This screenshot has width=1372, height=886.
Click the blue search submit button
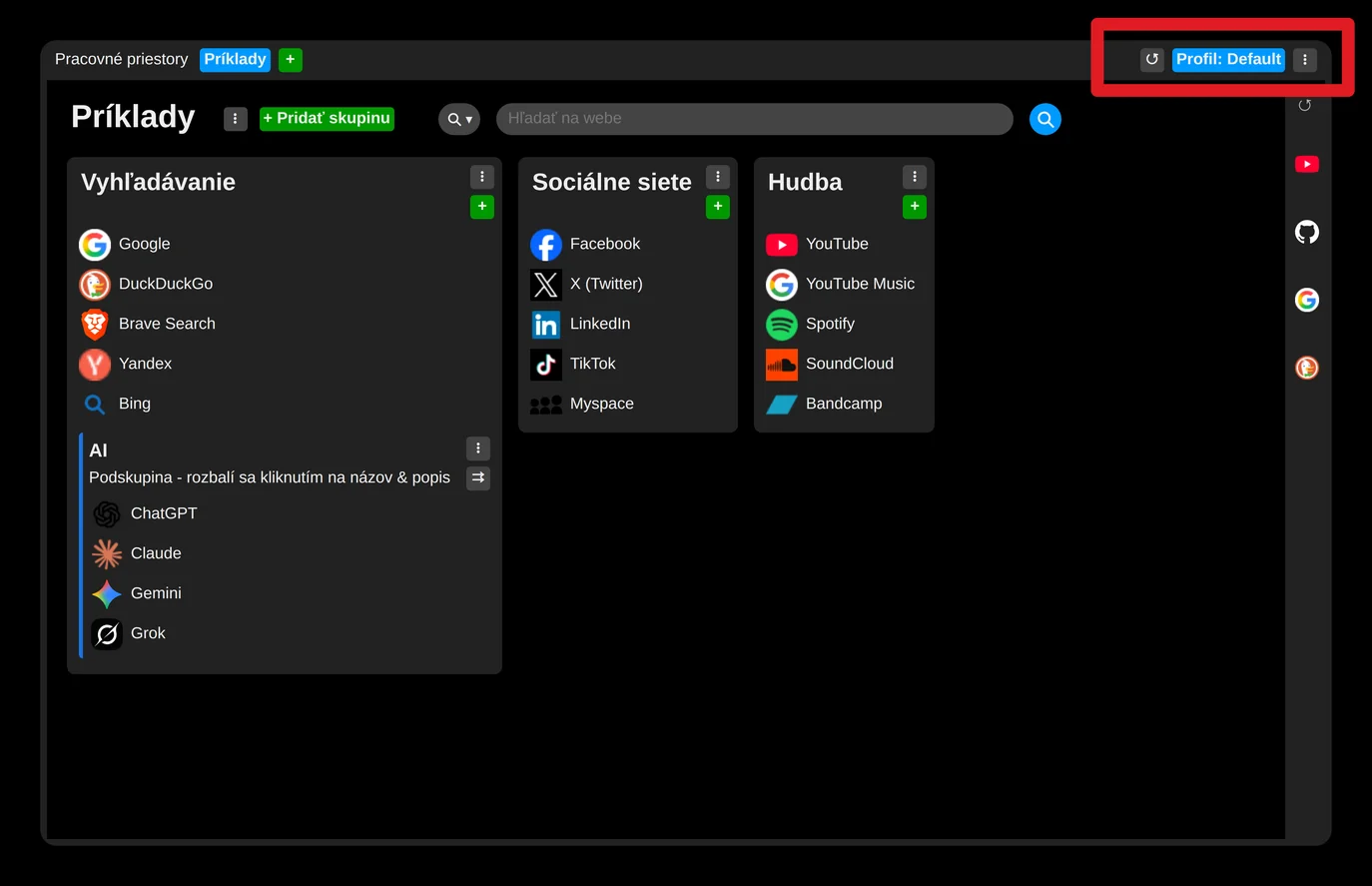tap(1045, 119)
